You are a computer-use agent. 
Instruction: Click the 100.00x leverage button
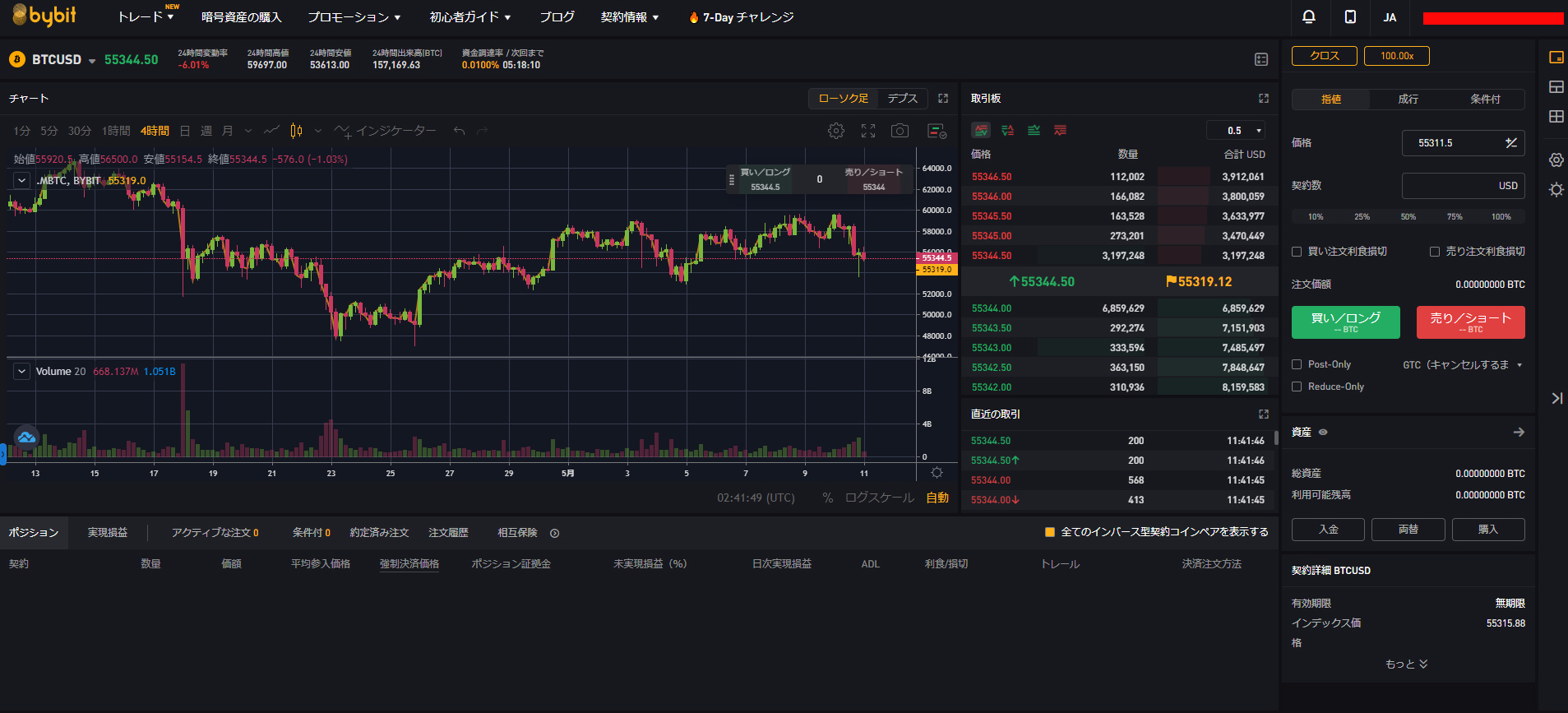(1397, 56)
